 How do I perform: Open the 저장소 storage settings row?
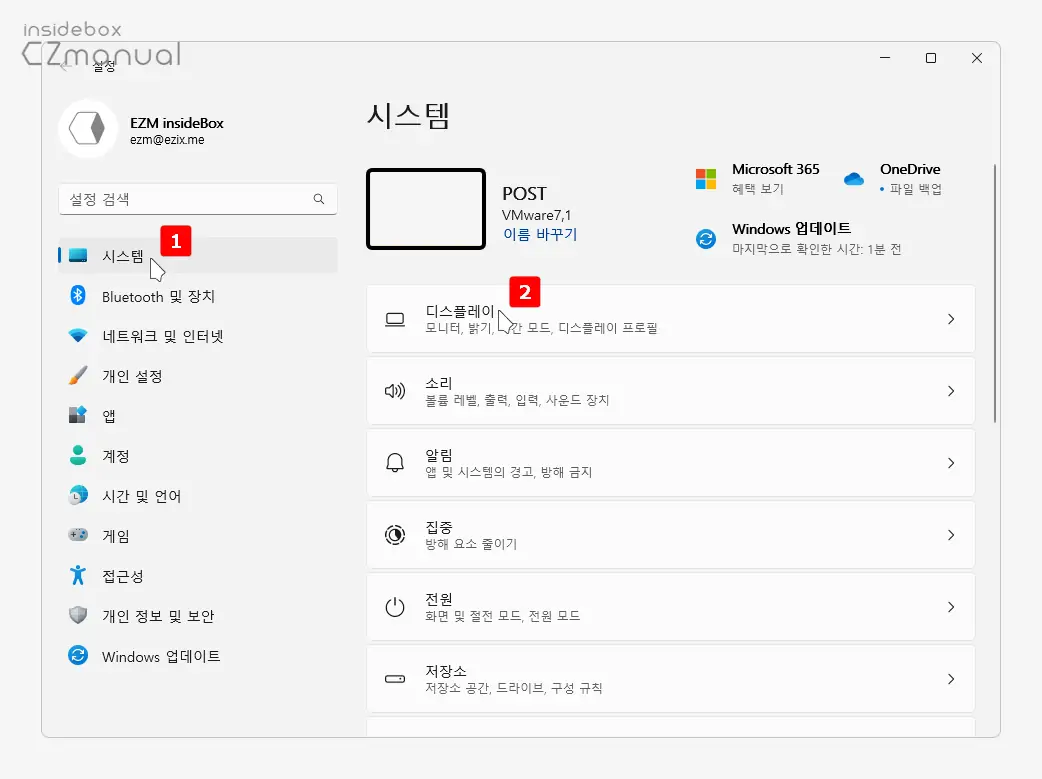click(670, 679)
